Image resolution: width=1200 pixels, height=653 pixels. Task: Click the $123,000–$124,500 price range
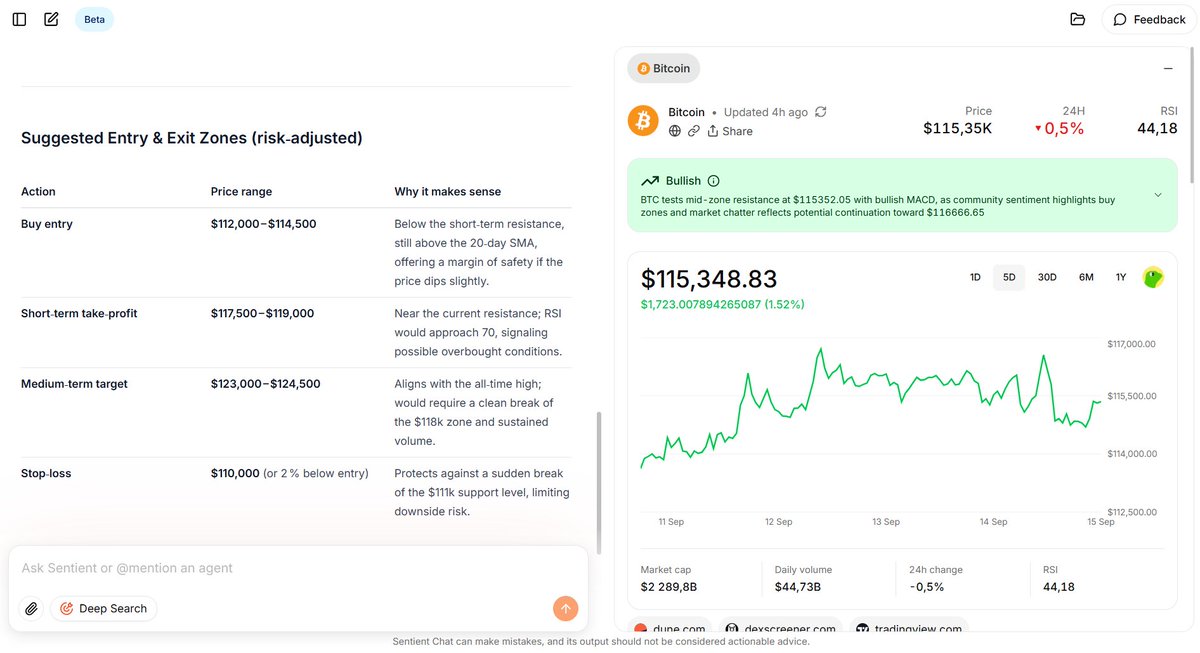point(266,384)
